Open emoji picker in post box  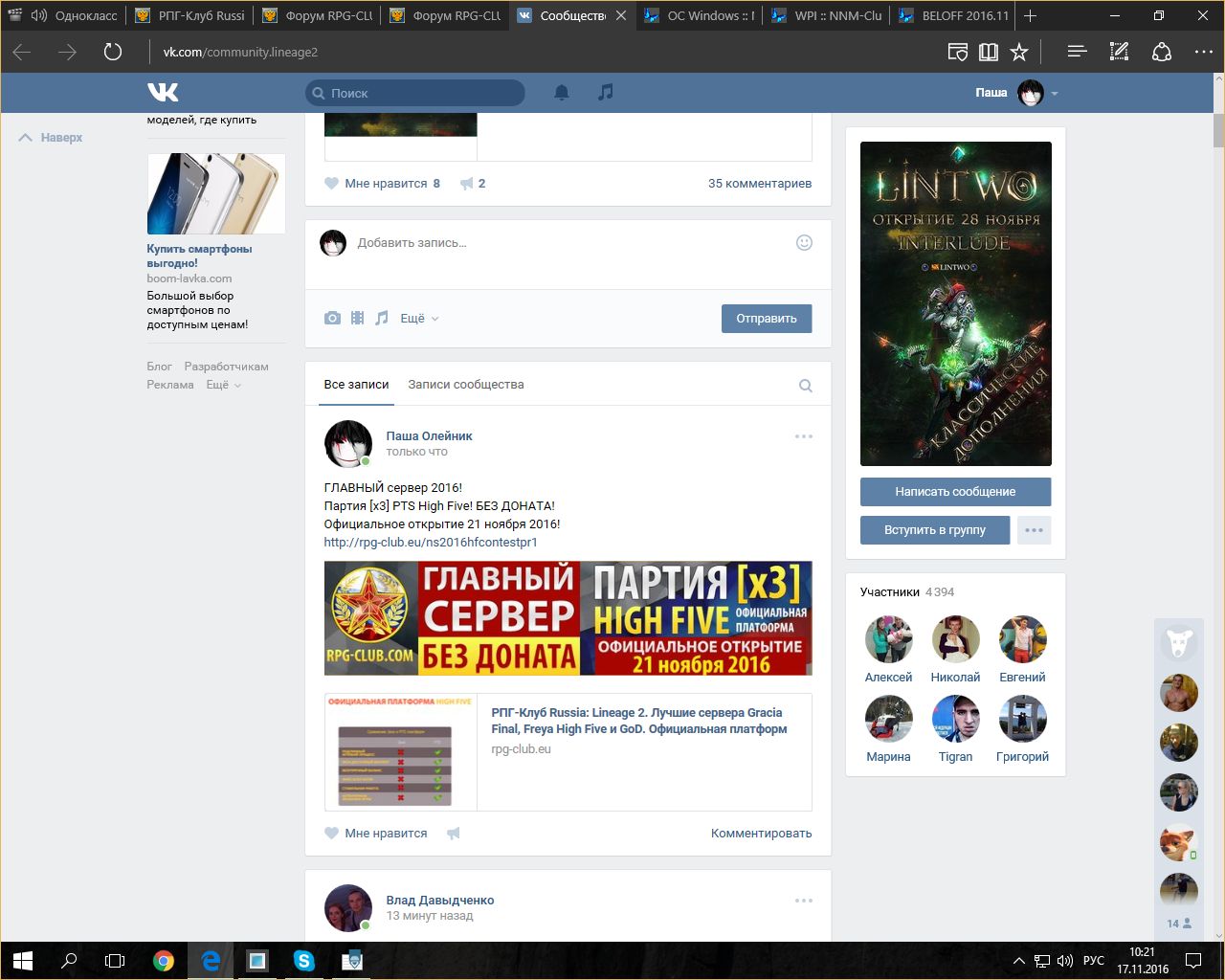tap(804, 243)
